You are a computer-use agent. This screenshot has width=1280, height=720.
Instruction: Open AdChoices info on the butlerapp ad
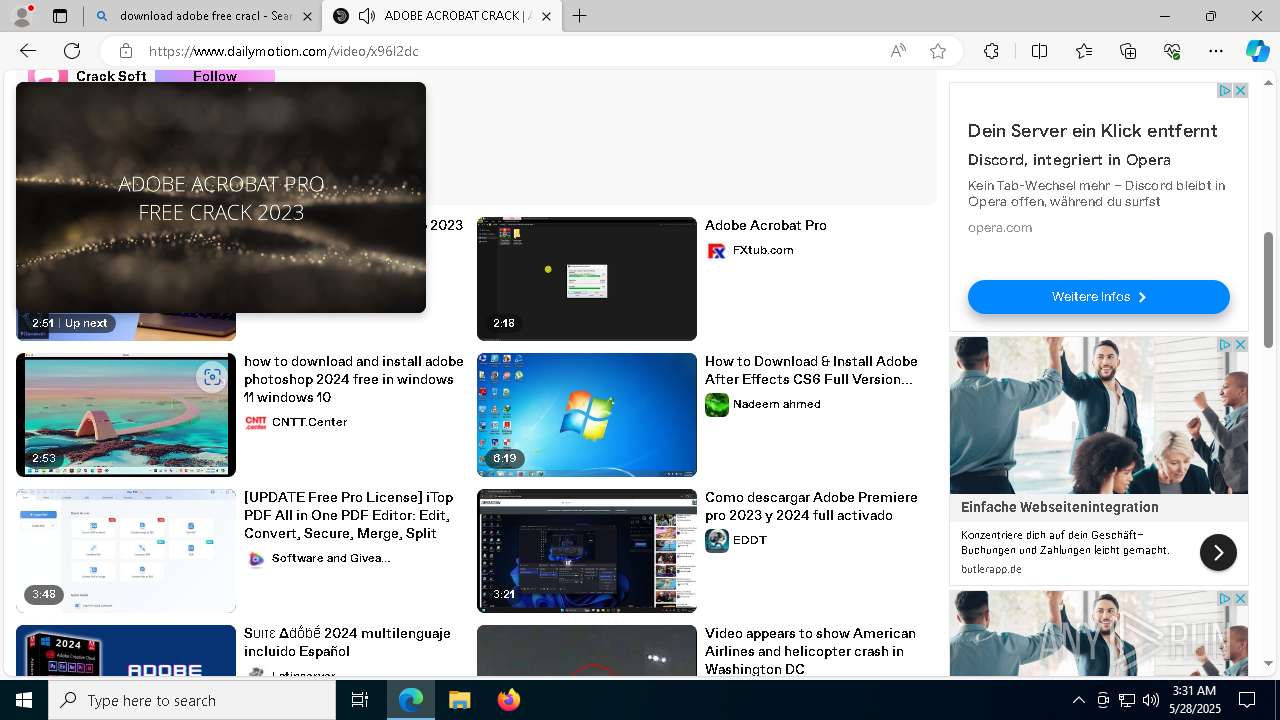tap(1224, 344)
